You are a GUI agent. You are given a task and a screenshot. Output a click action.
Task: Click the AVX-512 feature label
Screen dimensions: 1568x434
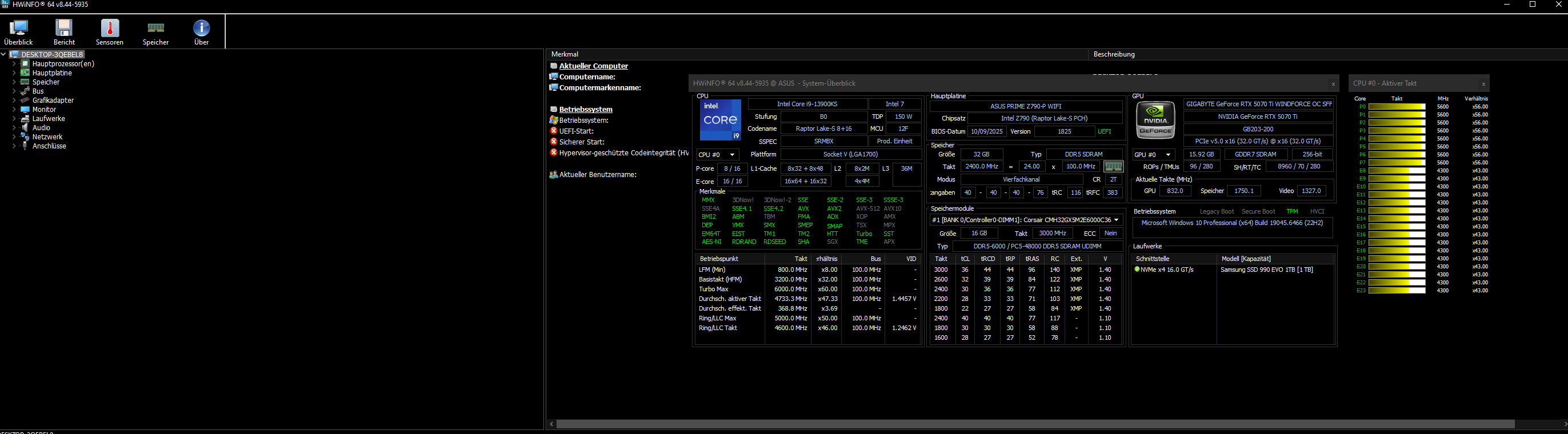[867, 208]
